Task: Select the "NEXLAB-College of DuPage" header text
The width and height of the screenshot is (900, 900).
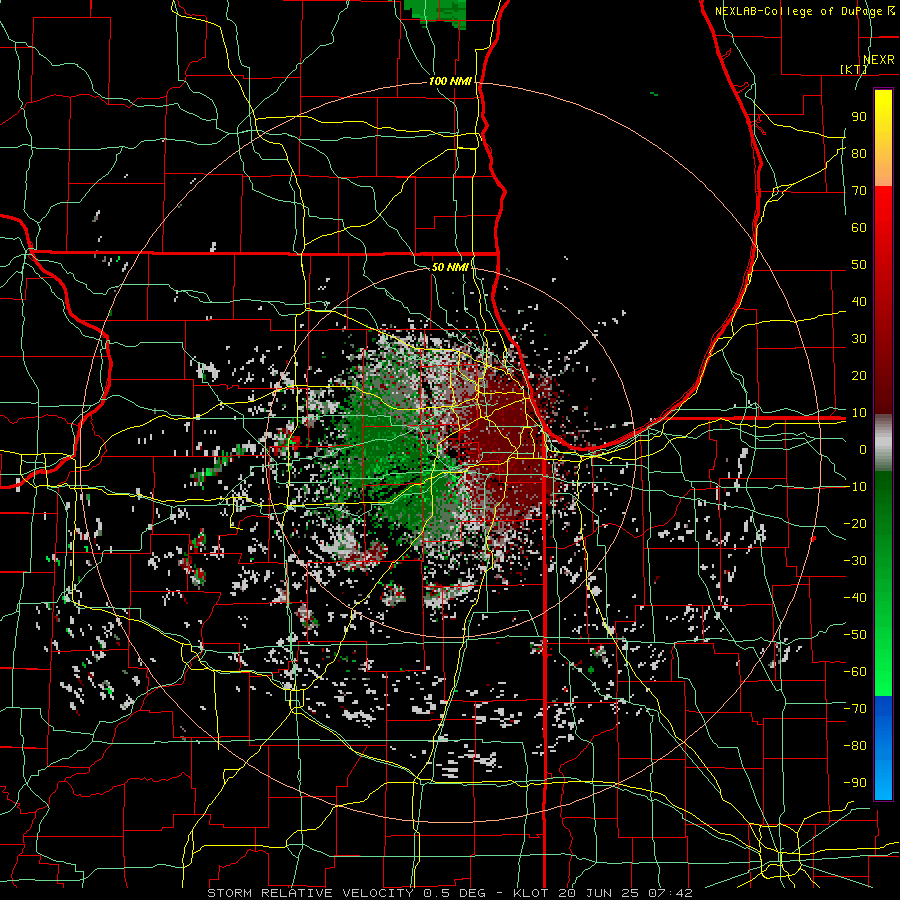Action: [x=798, y=11]
